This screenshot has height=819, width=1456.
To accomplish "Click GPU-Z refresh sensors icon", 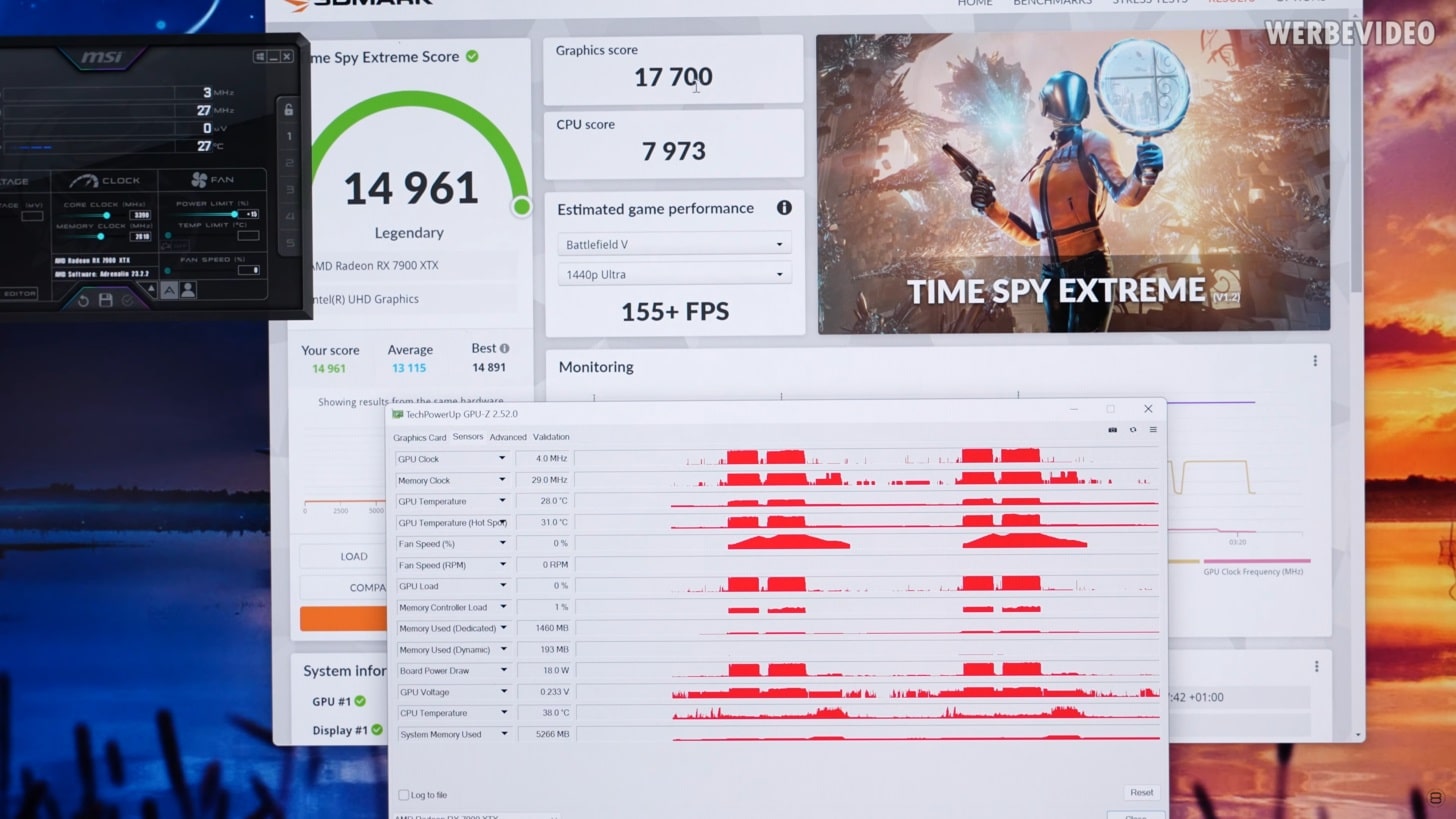I will (1133, 430).
